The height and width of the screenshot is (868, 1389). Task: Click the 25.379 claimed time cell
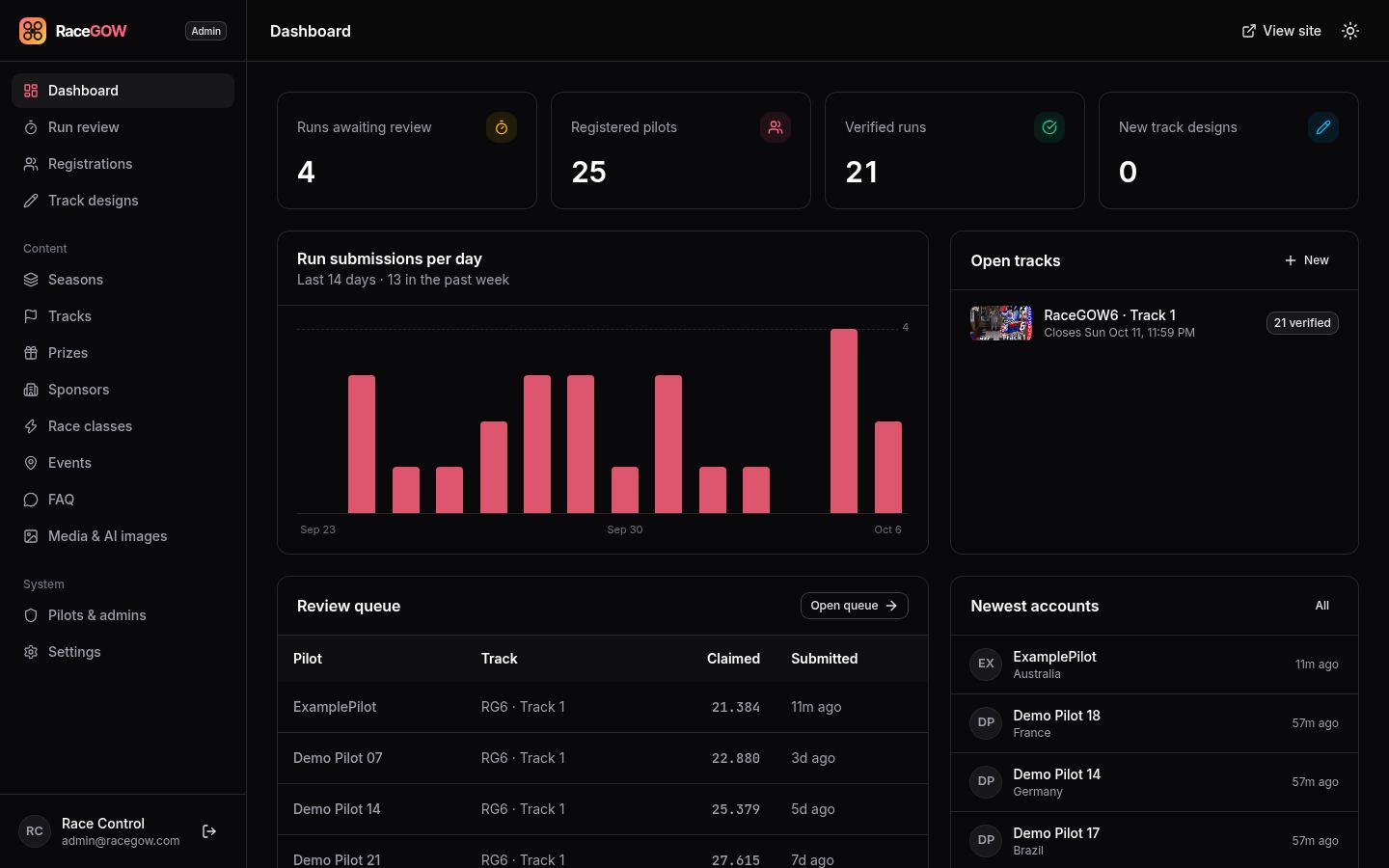click(736, 809)
